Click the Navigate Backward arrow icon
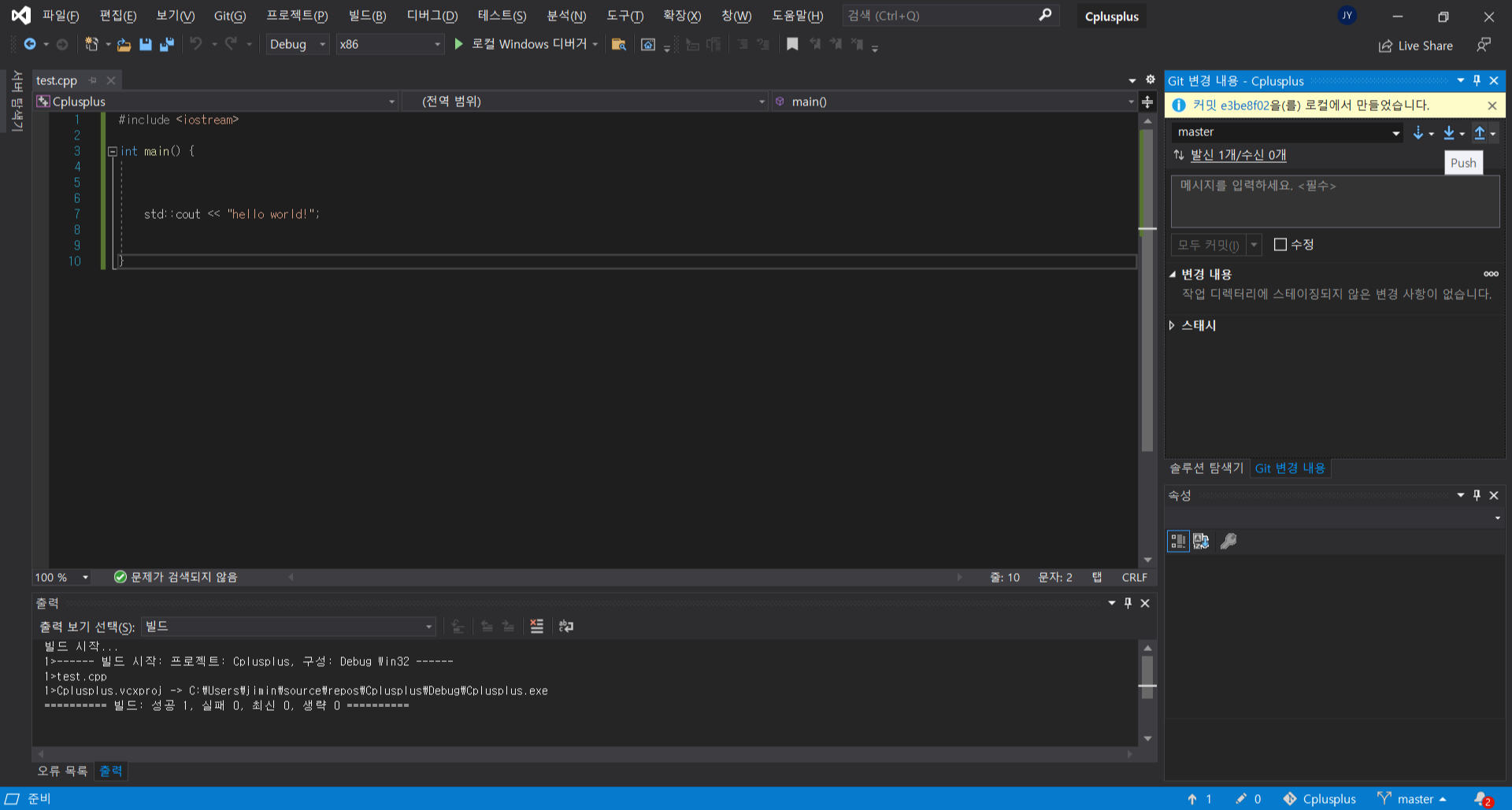1512x810 pixels. pos(30,44)
